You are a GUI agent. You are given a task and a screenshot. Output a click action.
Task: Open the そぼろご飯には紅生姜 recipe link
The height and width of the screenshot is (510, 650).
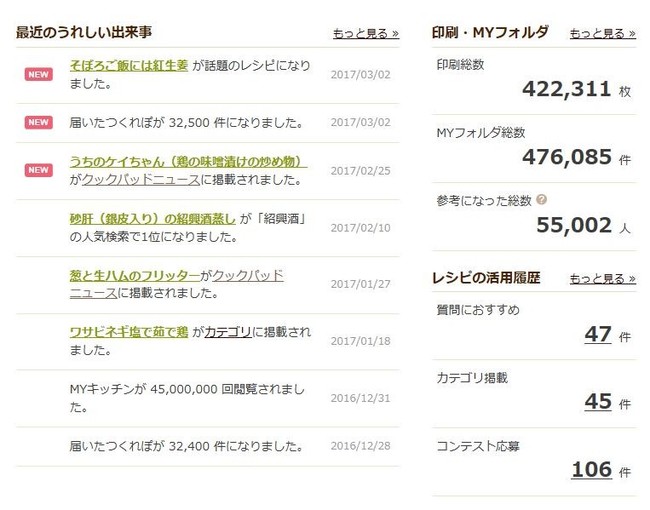pos(129,66)
